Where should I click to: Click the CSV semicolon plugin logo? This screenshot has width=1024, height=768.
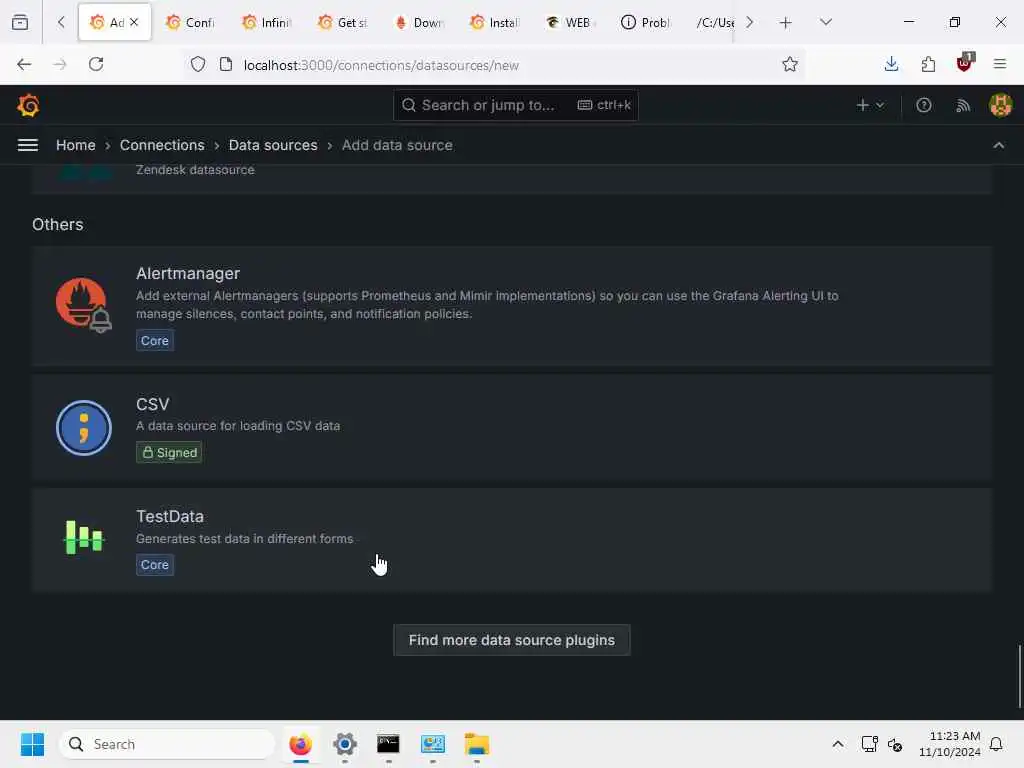(84, 428)
